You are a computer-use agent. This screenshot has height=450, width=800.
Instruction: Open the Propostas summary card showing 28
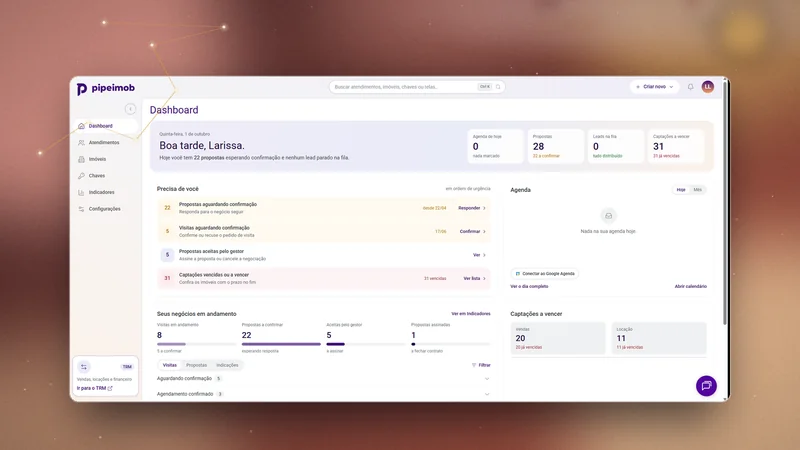point(556,146)
